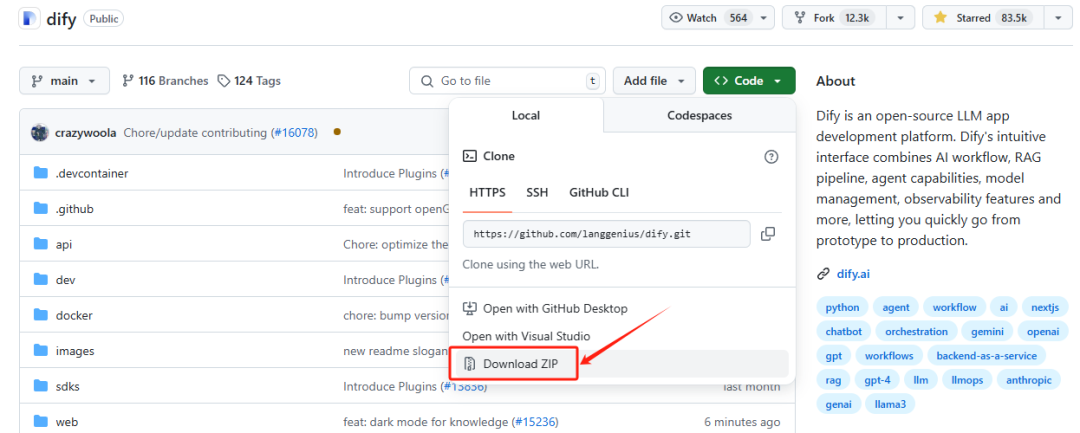1080x433 pixels.
Task: Click the dify repository logo icon
Action: [29, 18]
